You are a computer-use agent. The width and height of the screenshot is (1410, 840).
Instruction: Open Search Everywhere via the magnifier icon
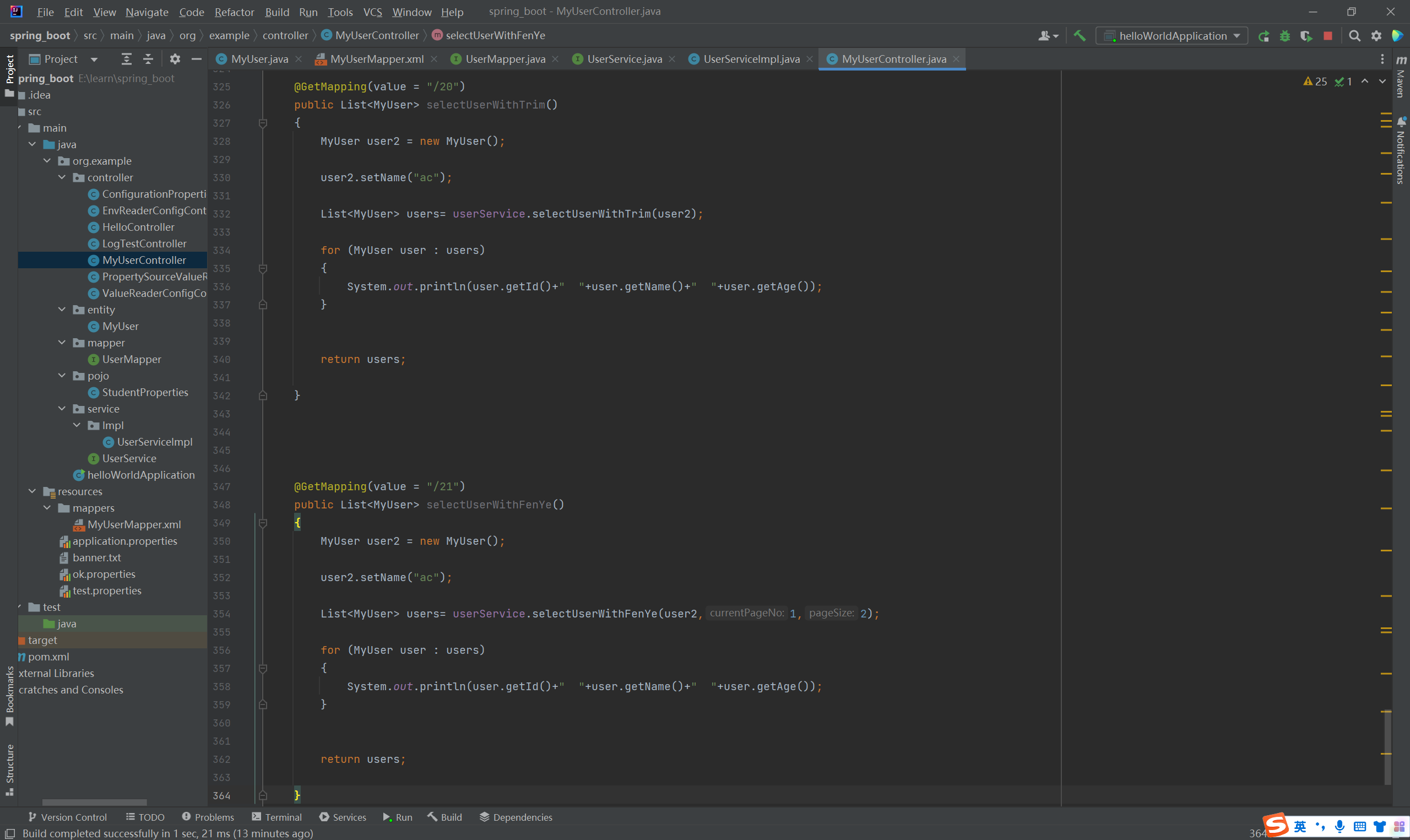1354,36
